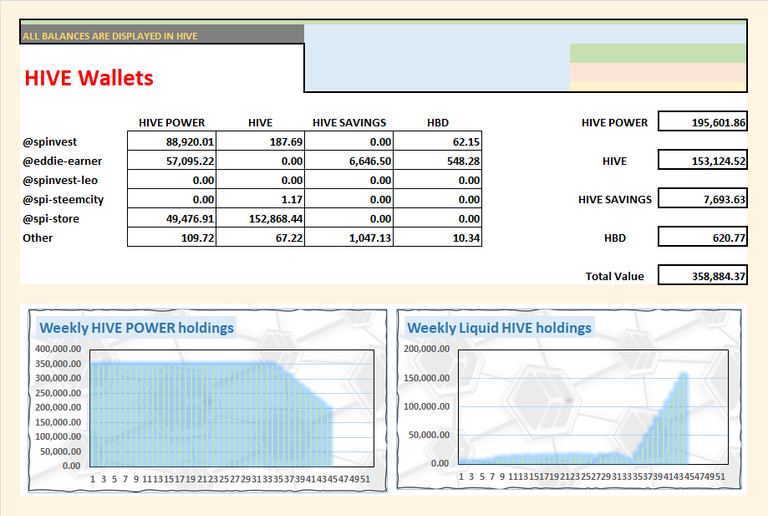The height and width of the screenshot is (516, 768).
Task: Click the 200,000.00 axis label on Liquid HIVE chart
Action: pyautogui.click(x=427, y=349)
